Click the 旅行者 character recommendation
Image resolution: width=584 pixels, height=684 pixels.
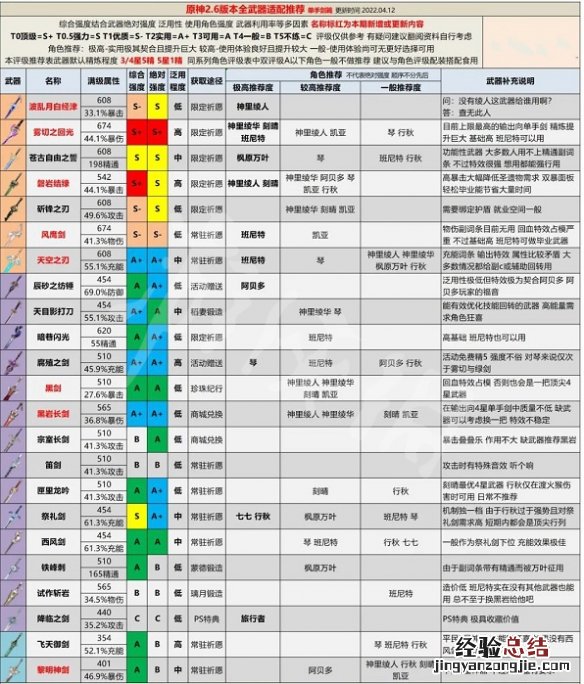[253, 619]
